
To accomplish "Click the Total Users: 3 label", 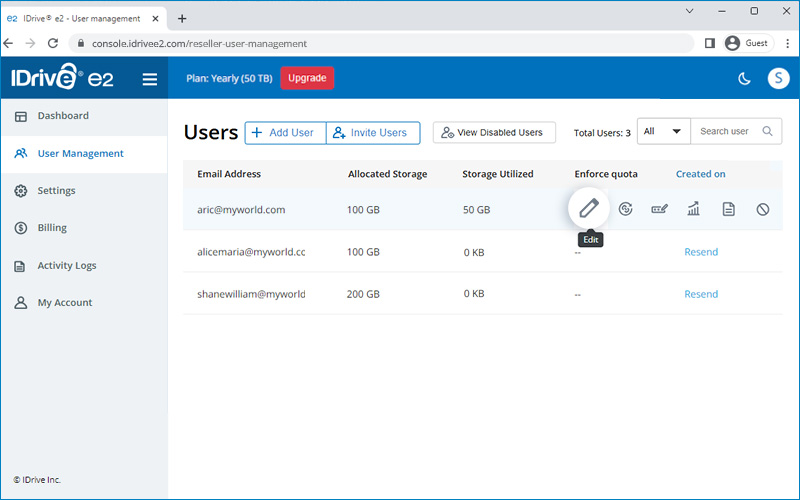I will click(602, 133).
